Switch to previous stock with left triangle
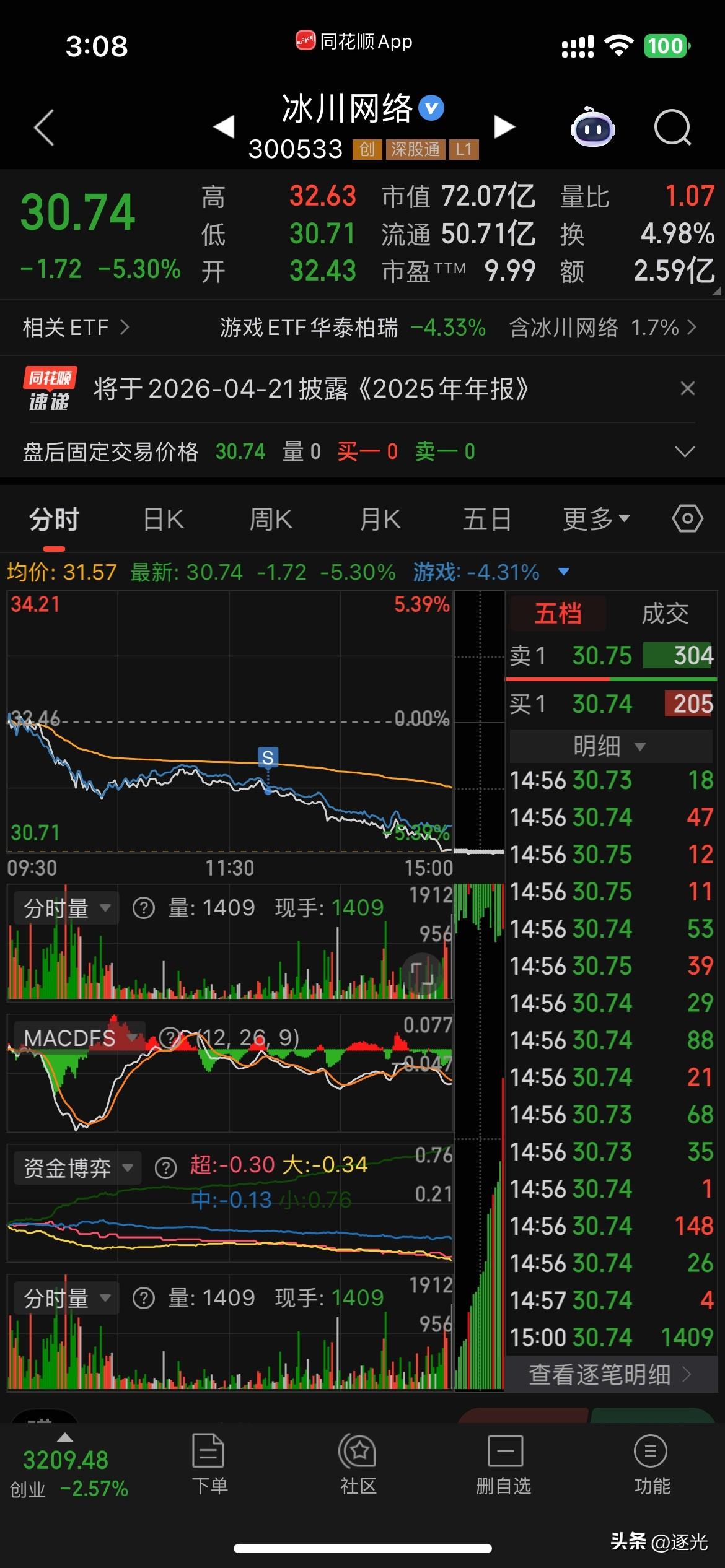Image resolution: width=725 pixels, height=1568 pixels. click(224, 126)
